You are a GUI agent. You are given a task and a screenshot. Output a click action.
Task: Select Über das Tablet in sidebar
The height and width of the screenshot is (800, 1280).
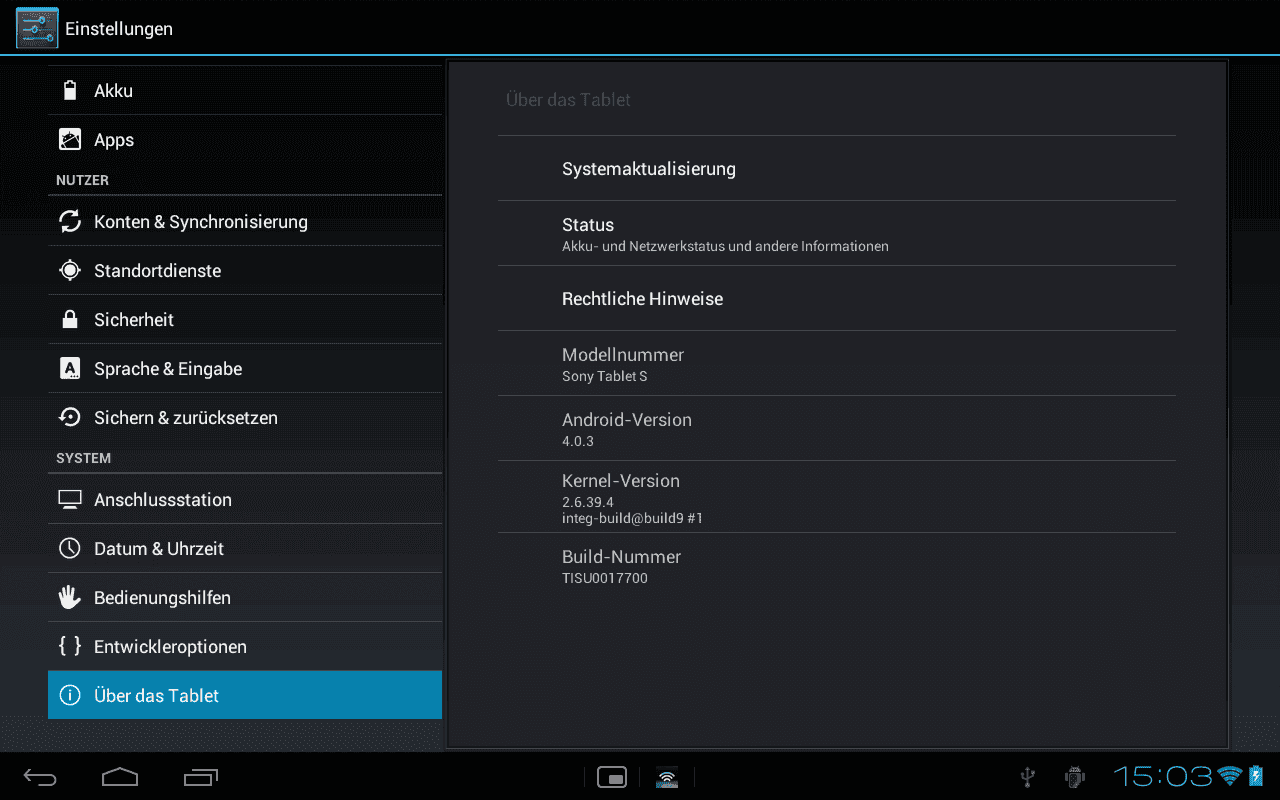click(x=245, y=695)
